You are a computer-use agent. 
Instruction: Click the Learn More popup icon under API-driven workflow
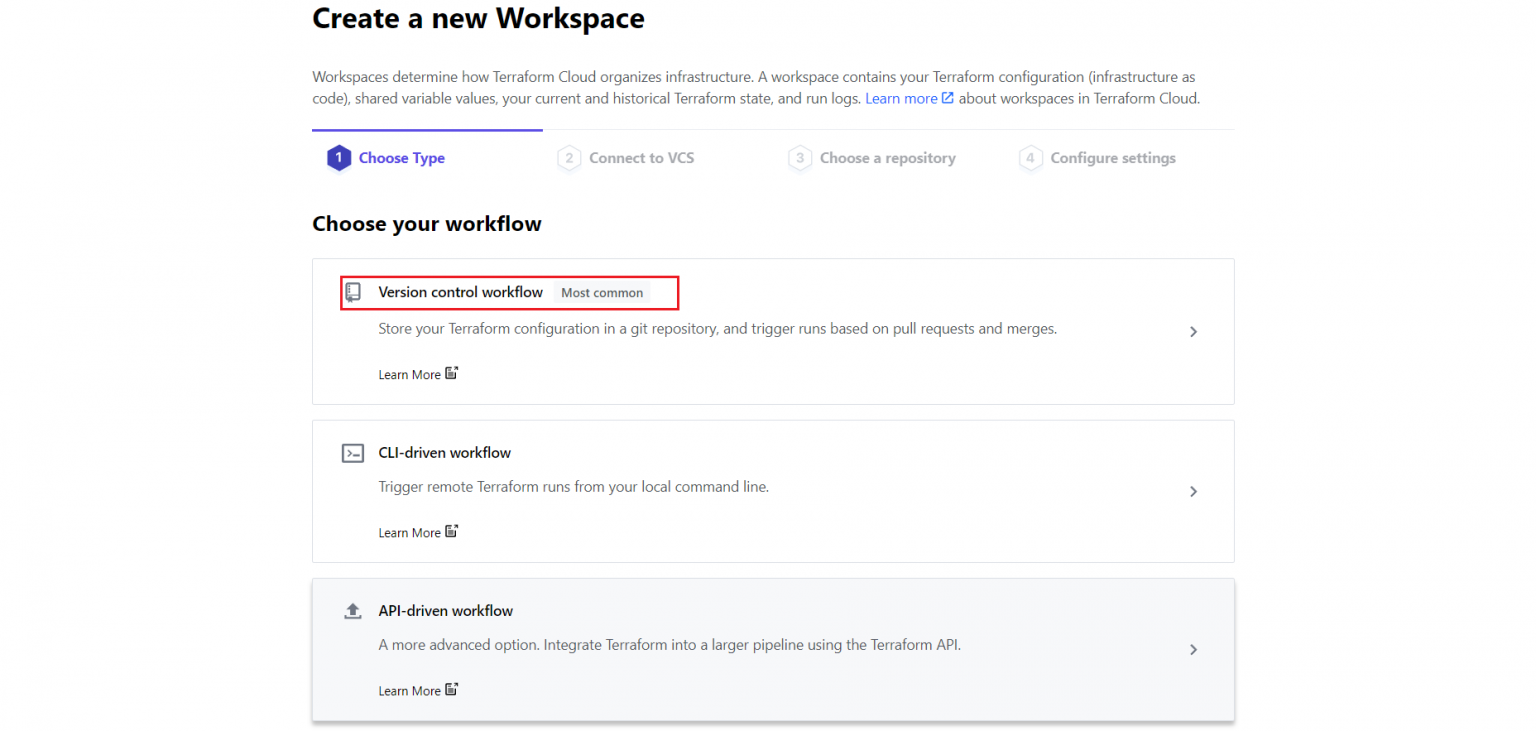(x=452, y=688)
